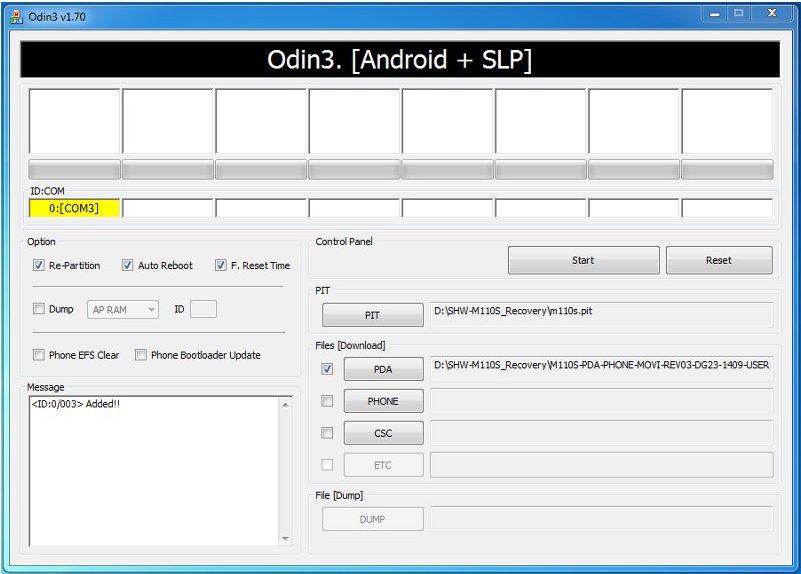Click the Odin3. [Android + SLP] banner

[400, 59]
